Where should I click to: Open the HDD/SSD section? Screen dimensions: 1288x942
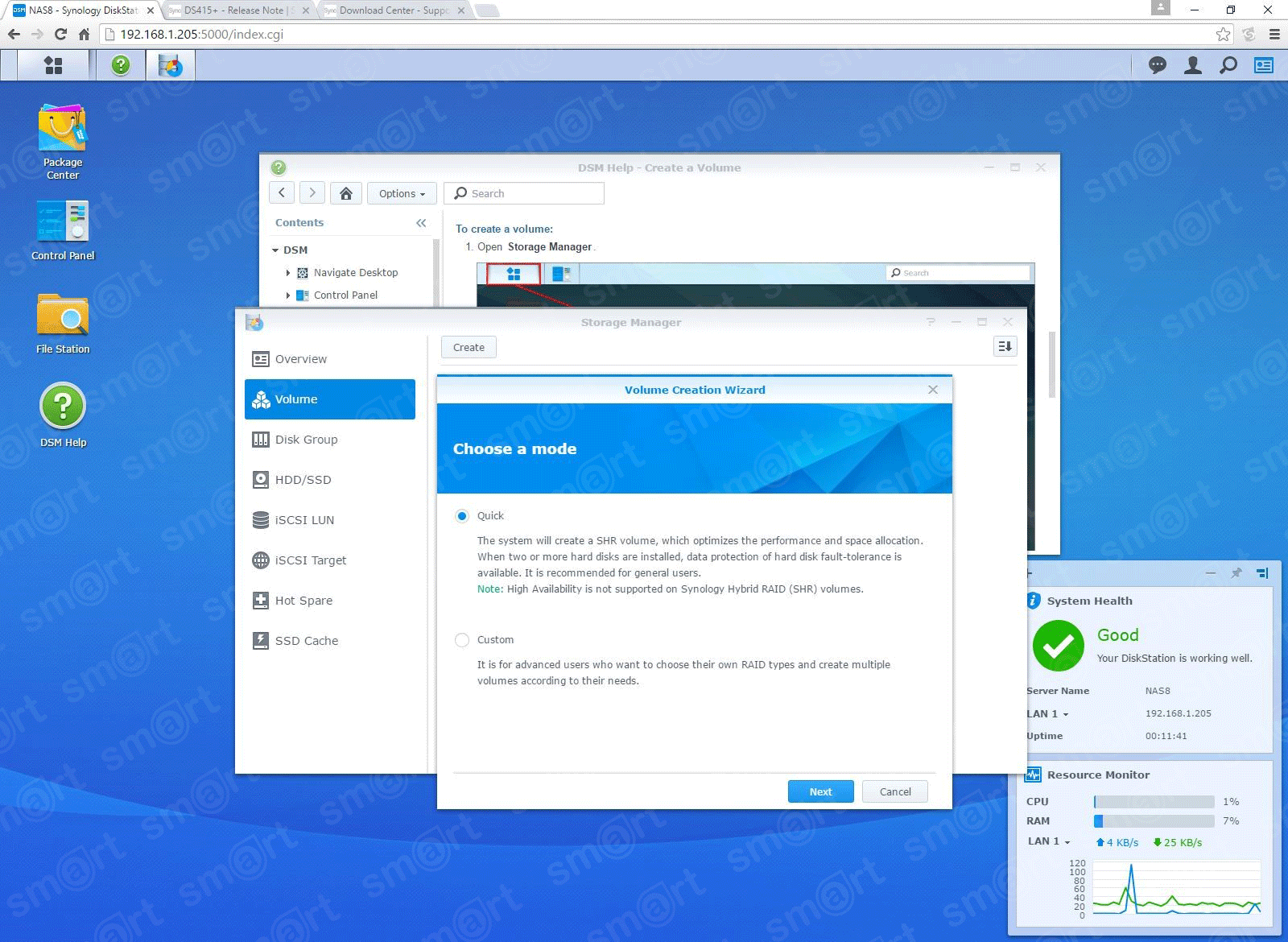pos(330,480)
